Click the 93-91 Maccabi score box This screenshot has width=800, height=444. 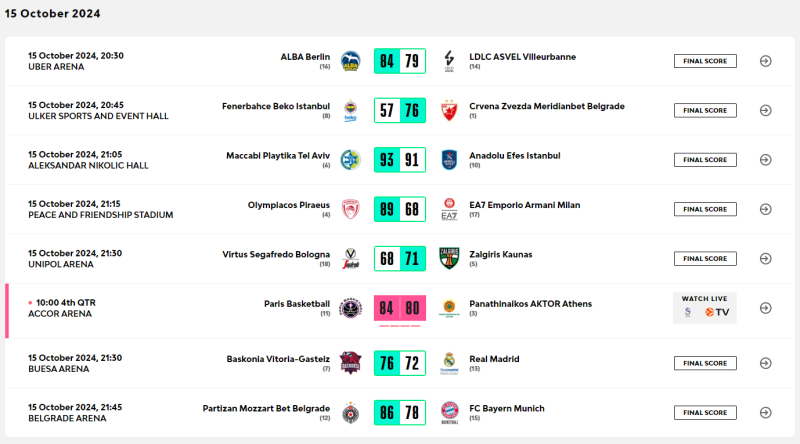tap(400, 160)
